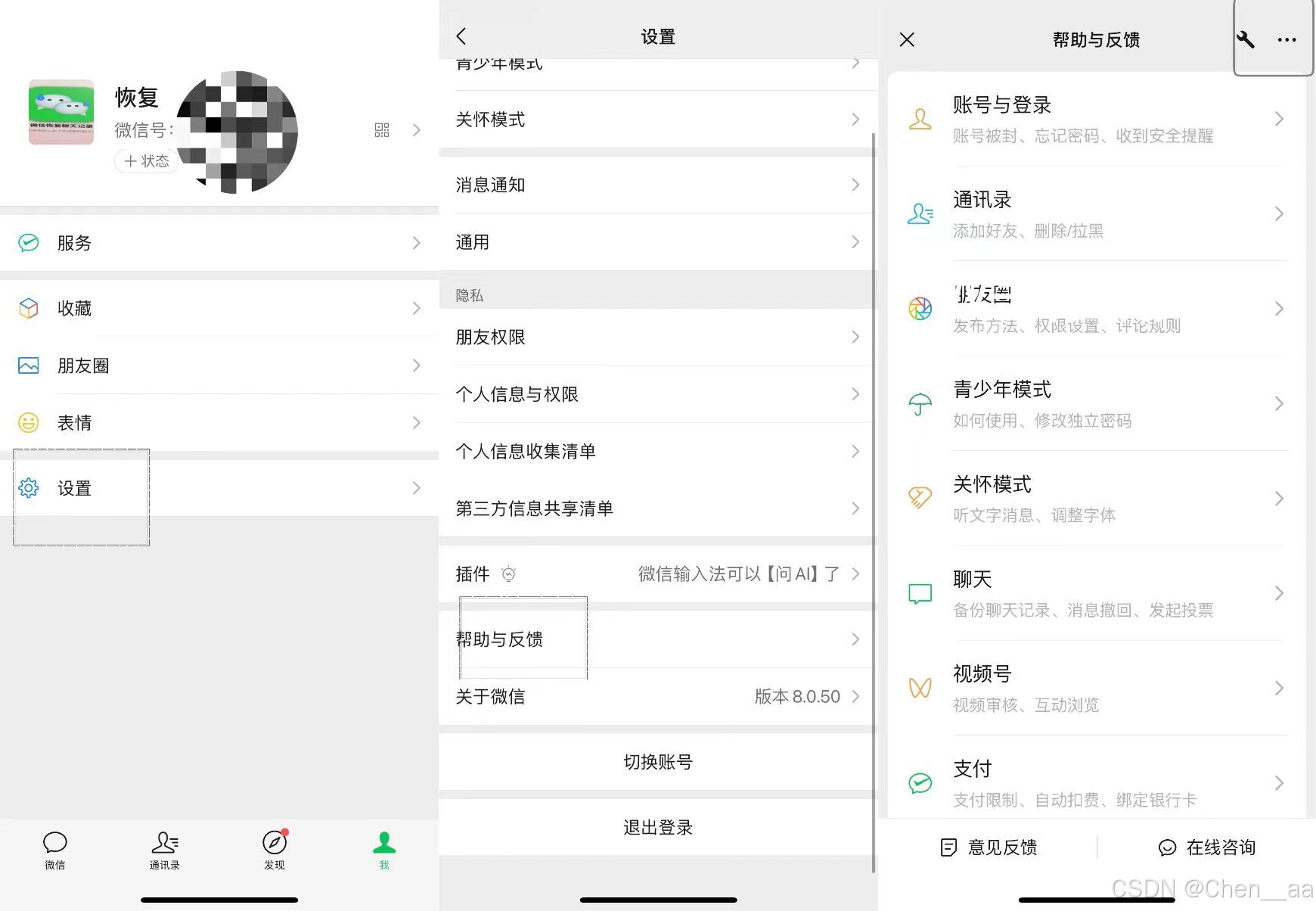Open the 表情 smiley sticker icon
The height and width of the screenshot is (911, 1316).
(29, 422)
